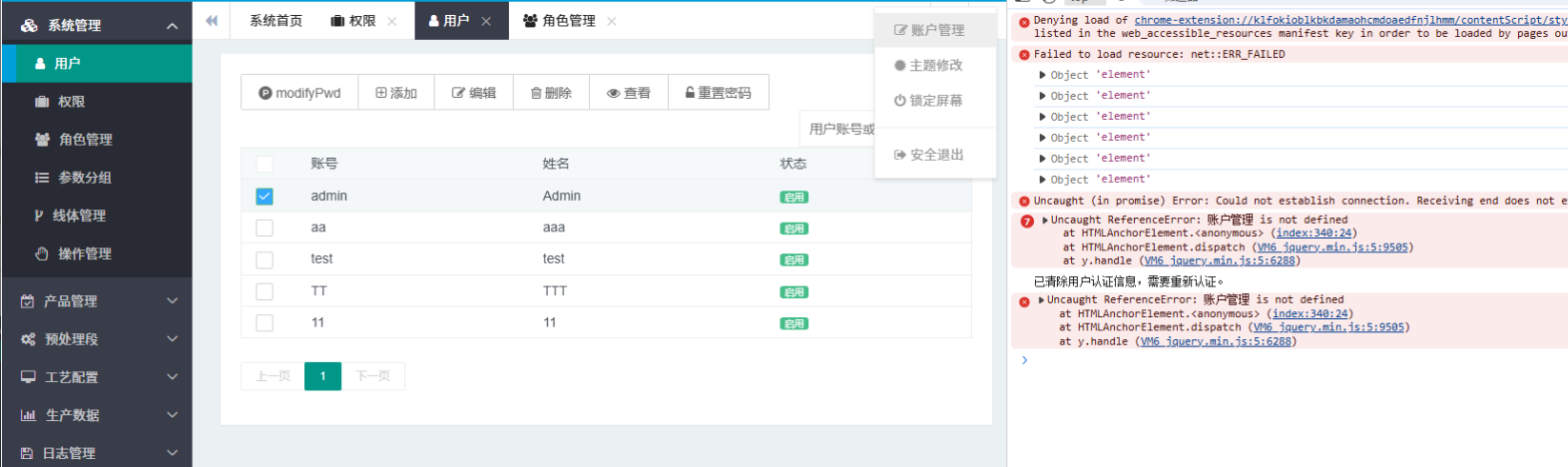
Task: Click the 日志管理 save icon
Action: [x=28, y=452]
